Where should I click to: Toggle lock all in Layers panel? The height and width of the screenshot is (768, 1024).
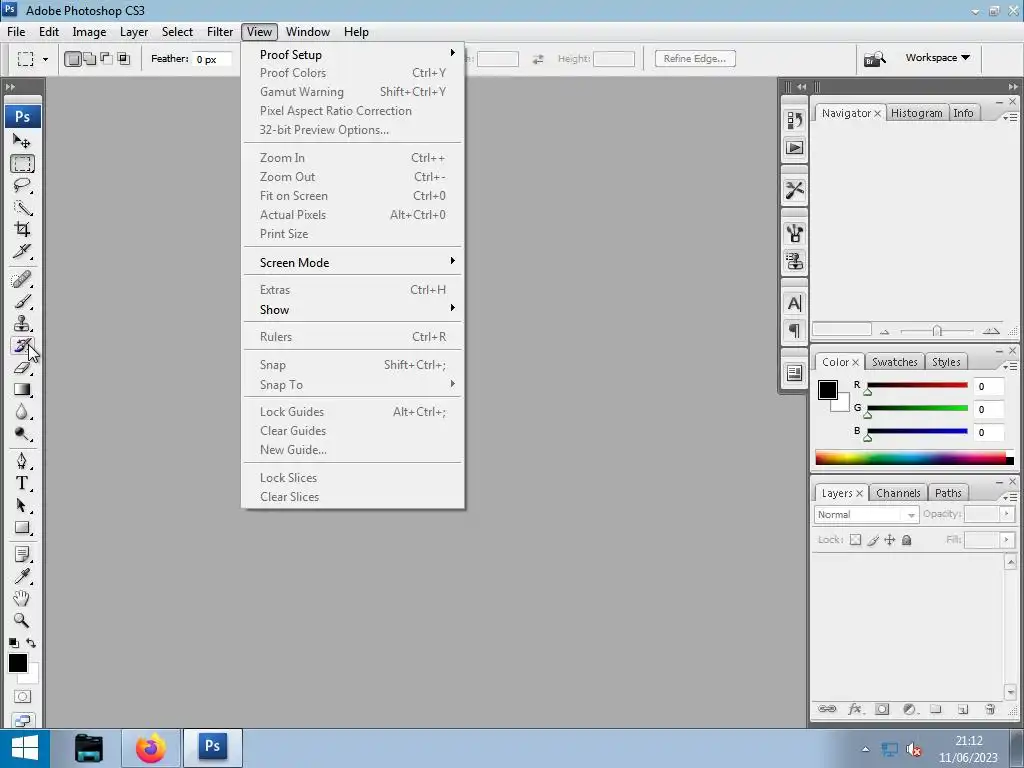[x=906, y=540]
